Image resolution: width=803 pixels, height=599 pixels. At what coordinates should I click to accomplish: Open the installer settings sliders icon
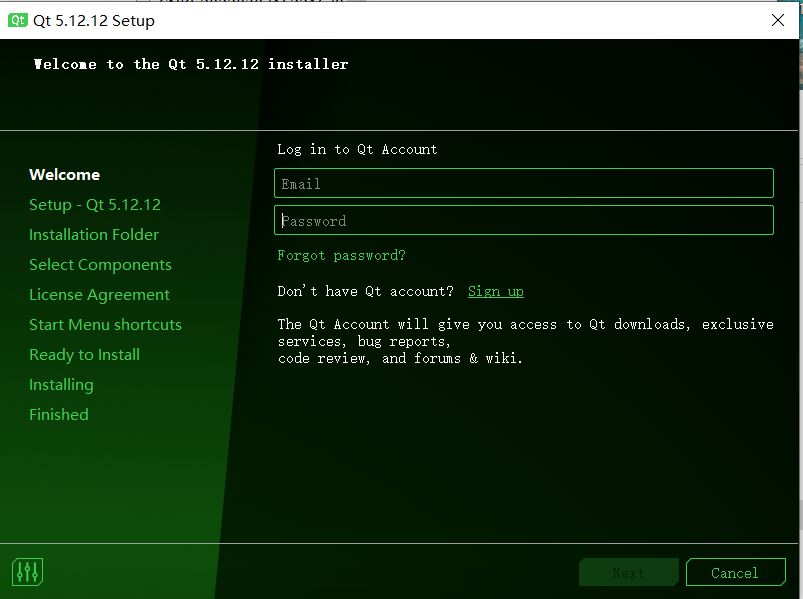pos(27,571)
